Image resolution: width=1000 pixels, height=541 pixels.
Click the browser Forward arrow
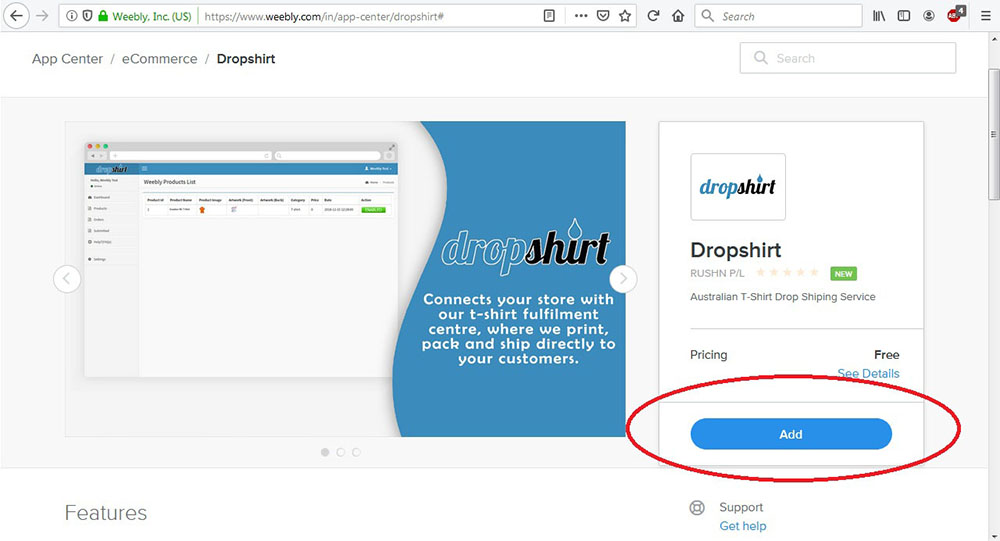click(x=42, y=16)
